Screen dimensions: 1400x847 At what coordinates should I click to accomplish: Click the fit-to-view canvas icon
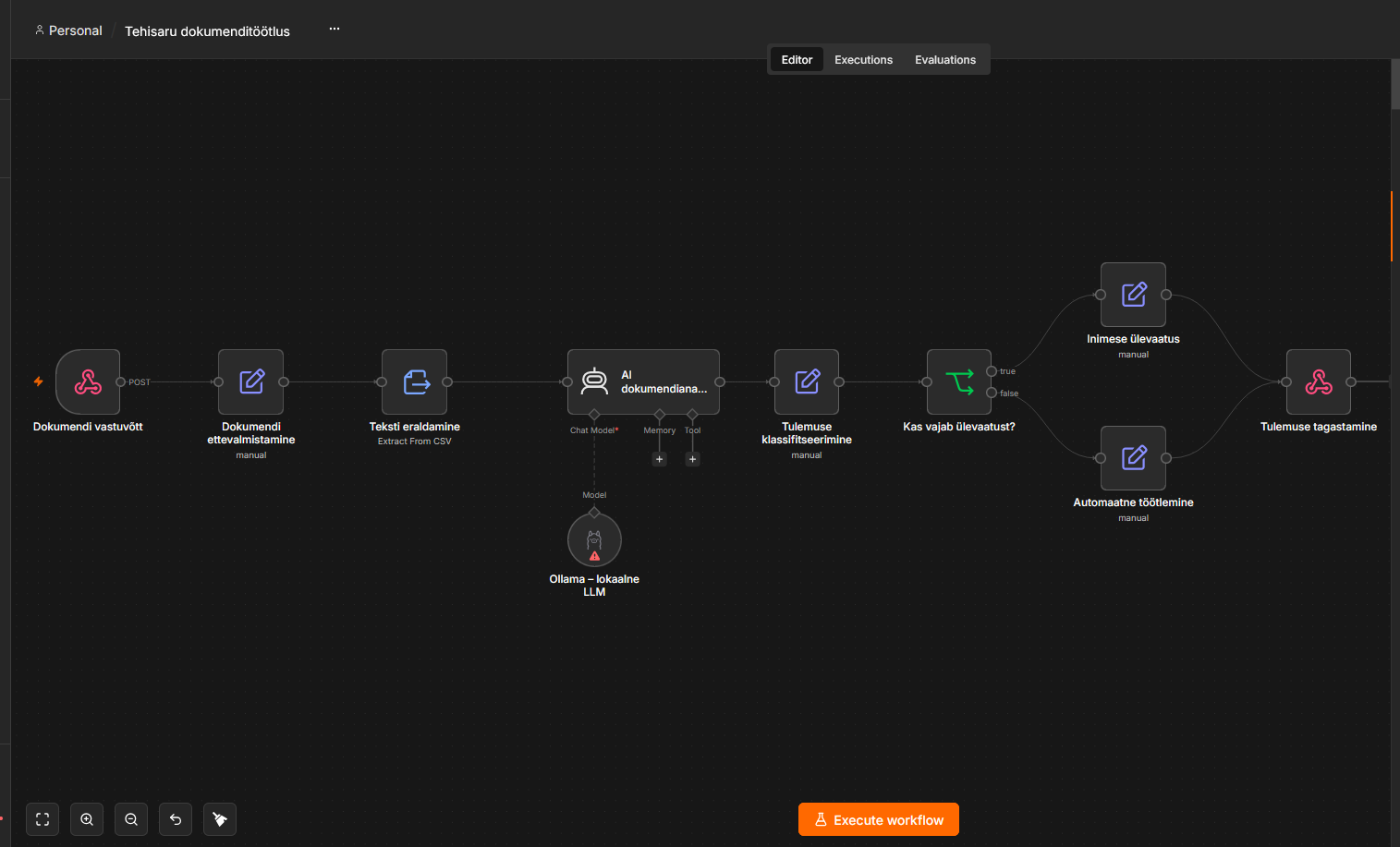click(43, 819)
